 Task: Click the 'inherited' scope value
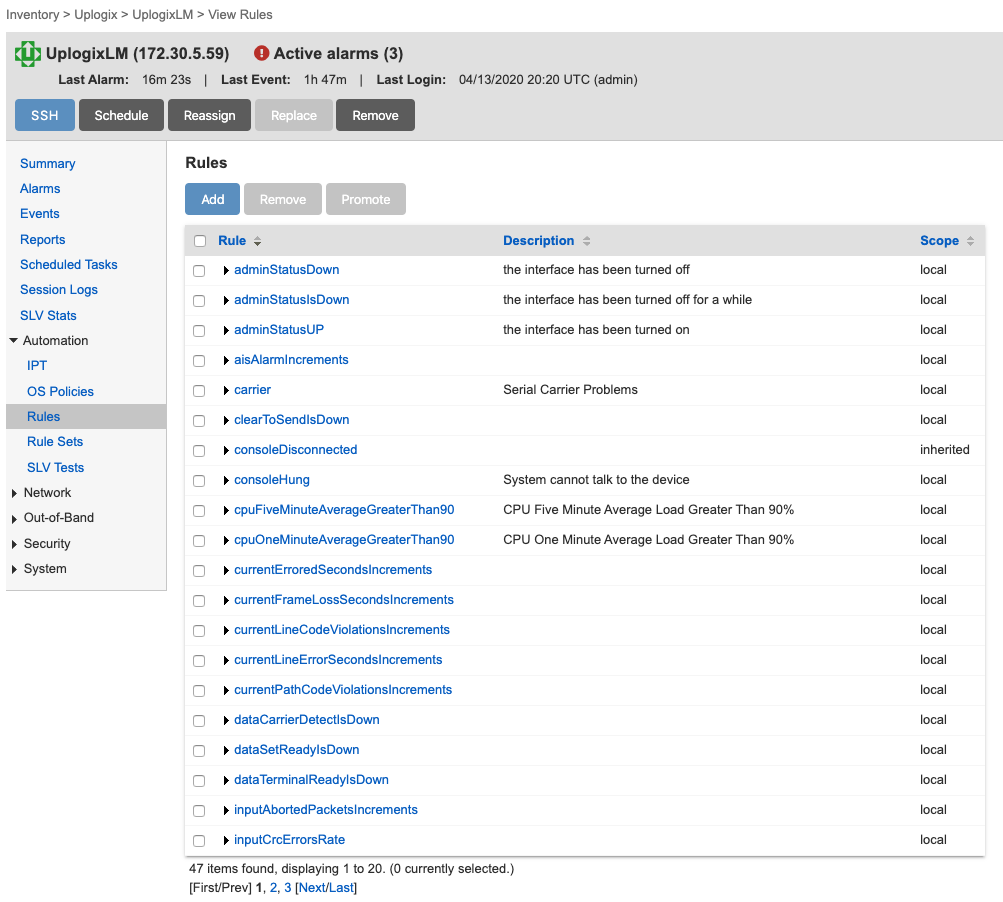click(944, 450)
